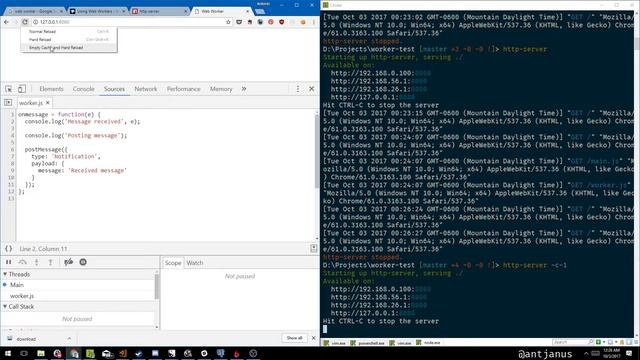Click the address bar URL field

pyautogui.click(x=131, y=22)
